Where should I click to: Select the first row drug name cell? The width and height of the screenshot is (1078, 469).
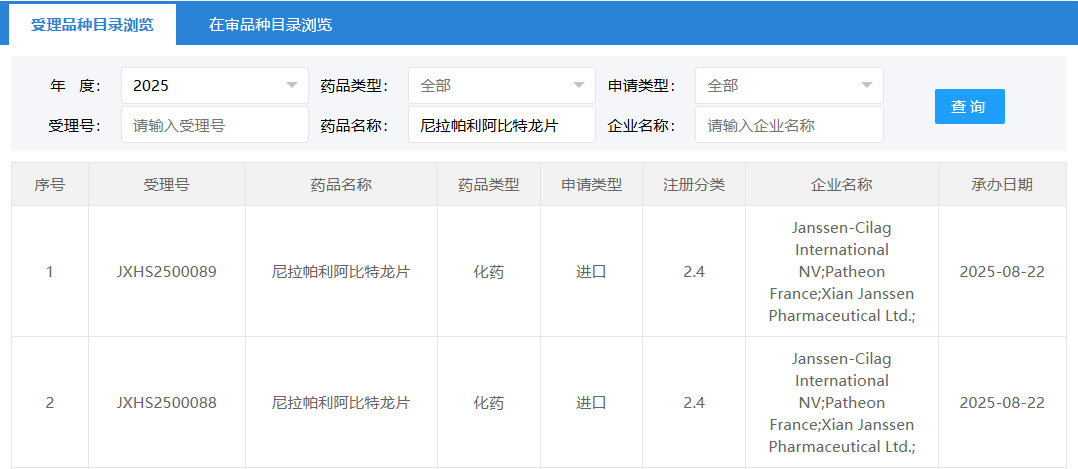pos(341,272)
